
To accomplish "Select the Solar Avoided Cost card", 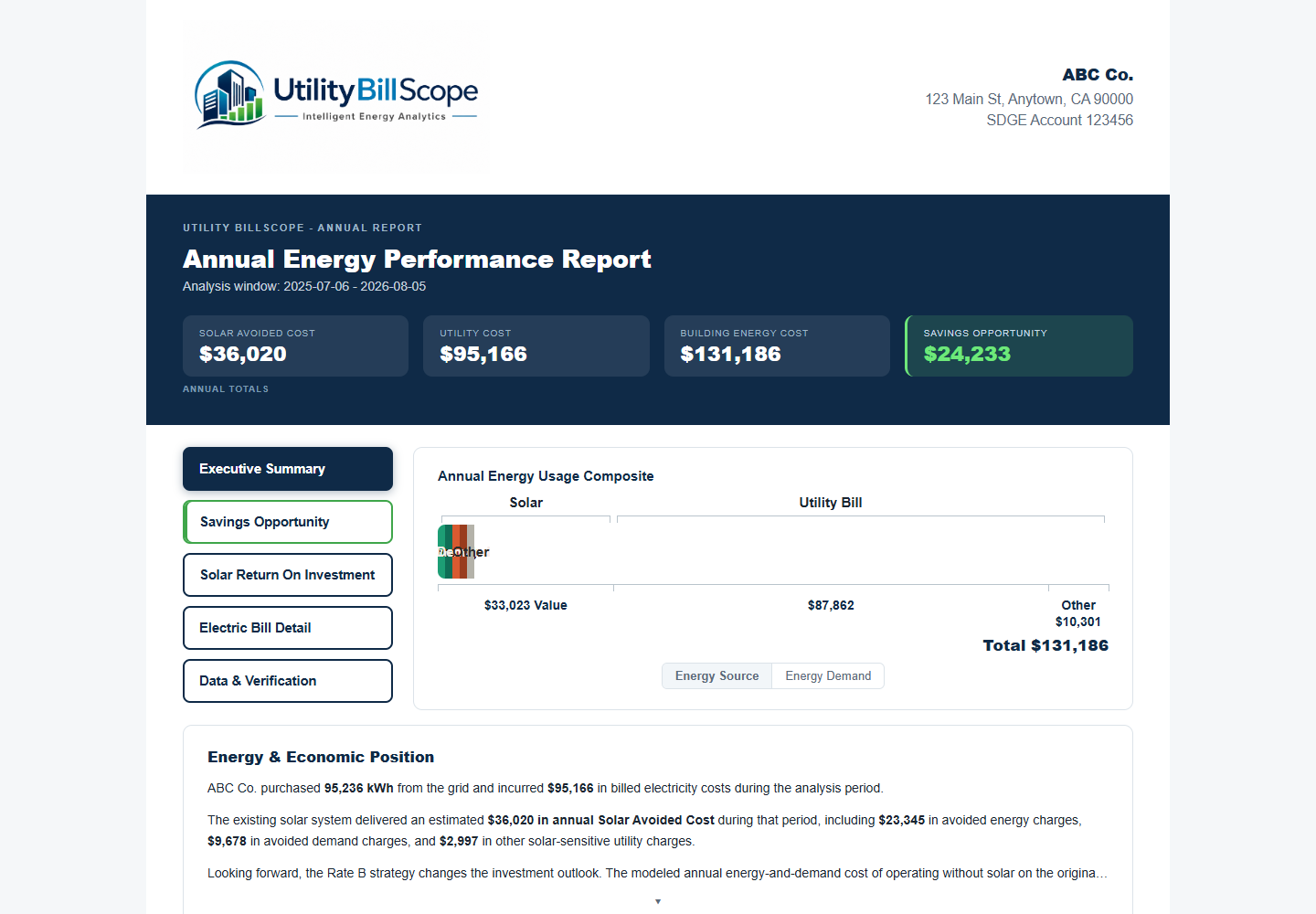I will 295,345.
